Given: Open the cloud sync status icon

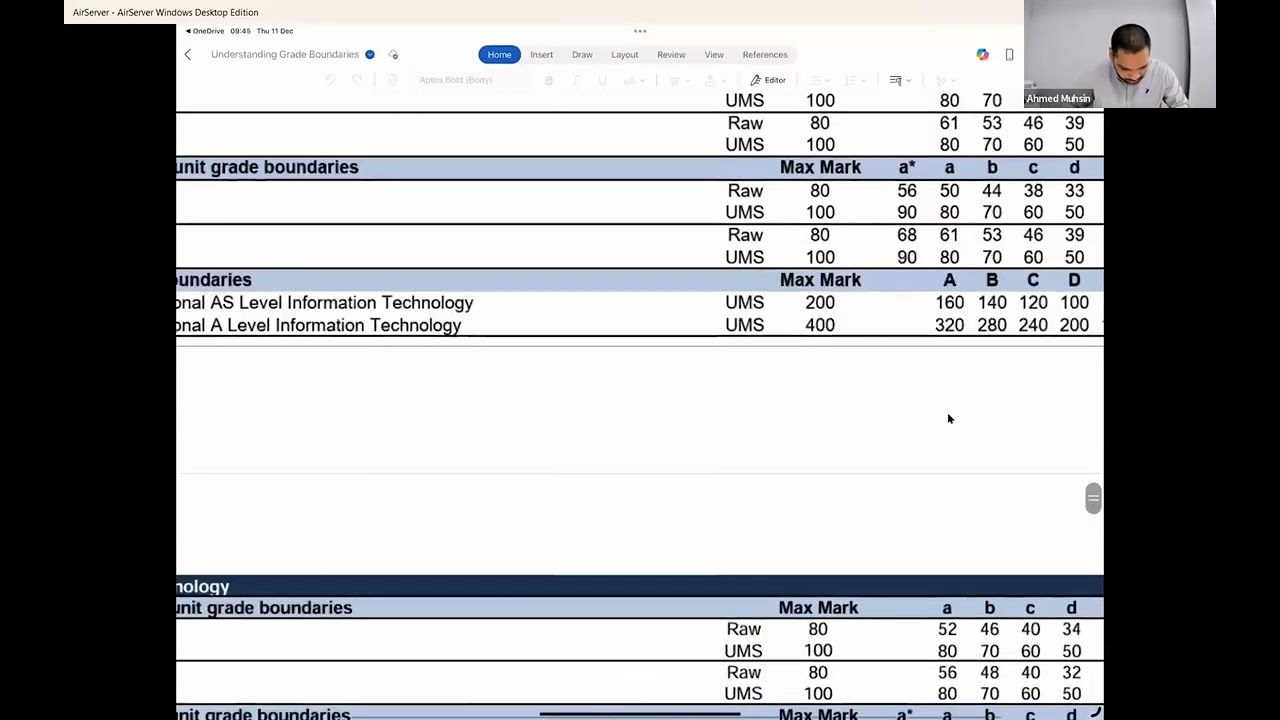Looking at the screenshot, I should [x=393, y=54].
